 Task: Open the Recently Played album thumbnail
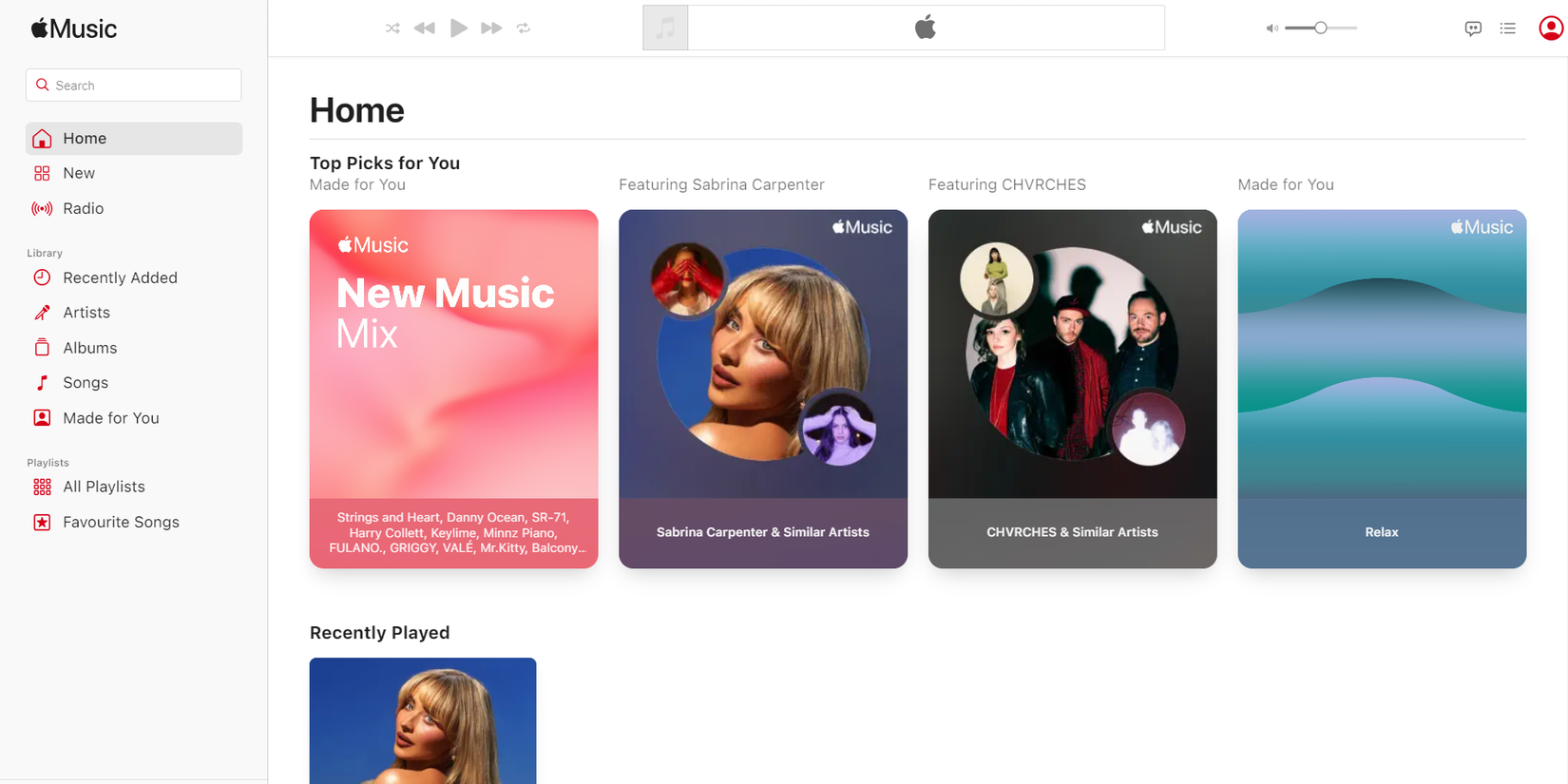(x=423, y=720)
